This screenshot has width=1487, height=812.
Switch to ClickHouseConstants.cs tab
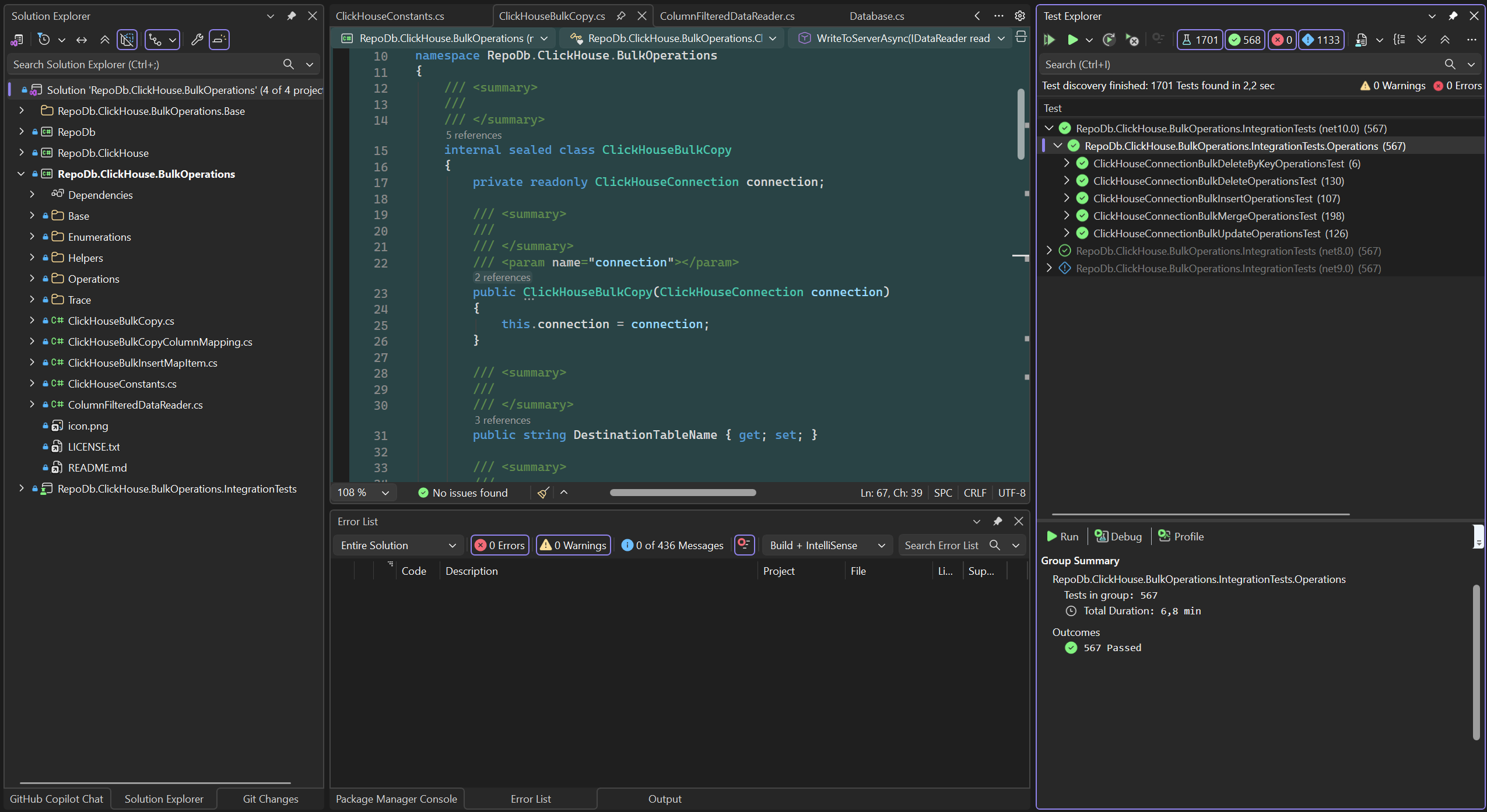click(x=390, y=16)
